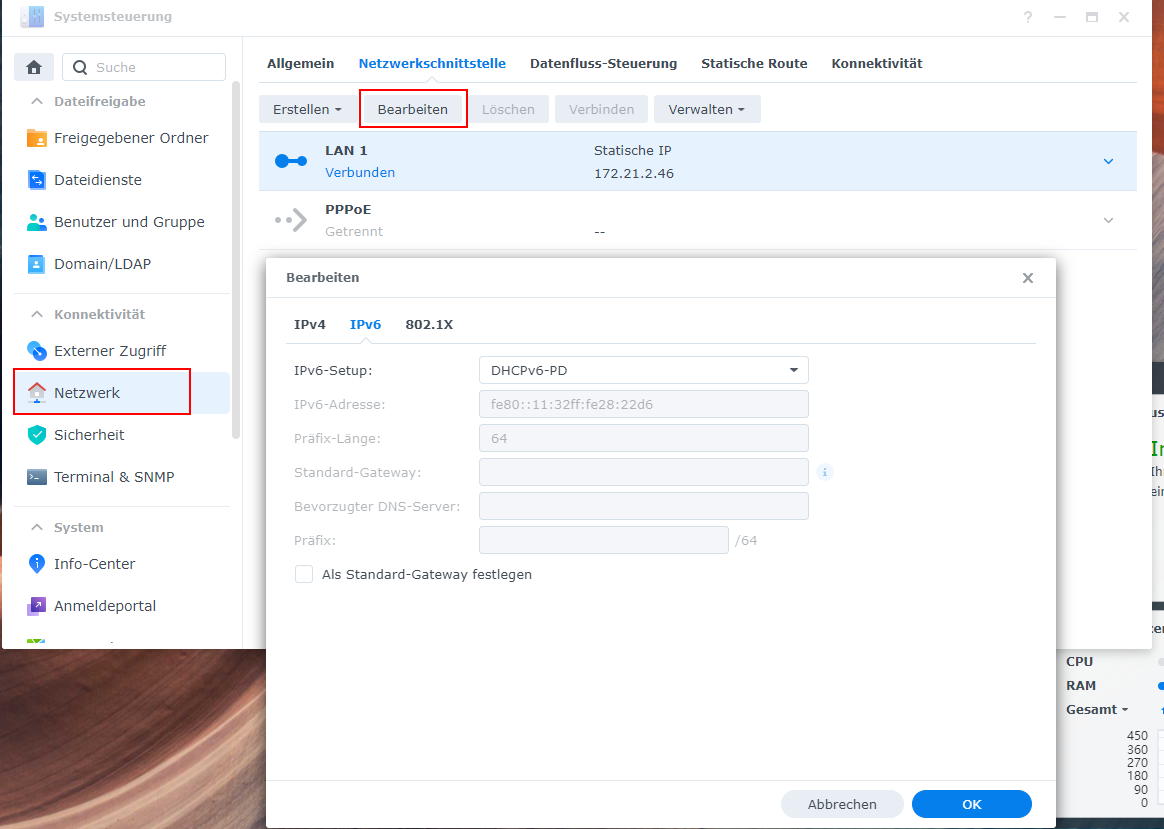Confirm changes with the OK button
This screenshot has height=829, width=1164.
[970, 803]
